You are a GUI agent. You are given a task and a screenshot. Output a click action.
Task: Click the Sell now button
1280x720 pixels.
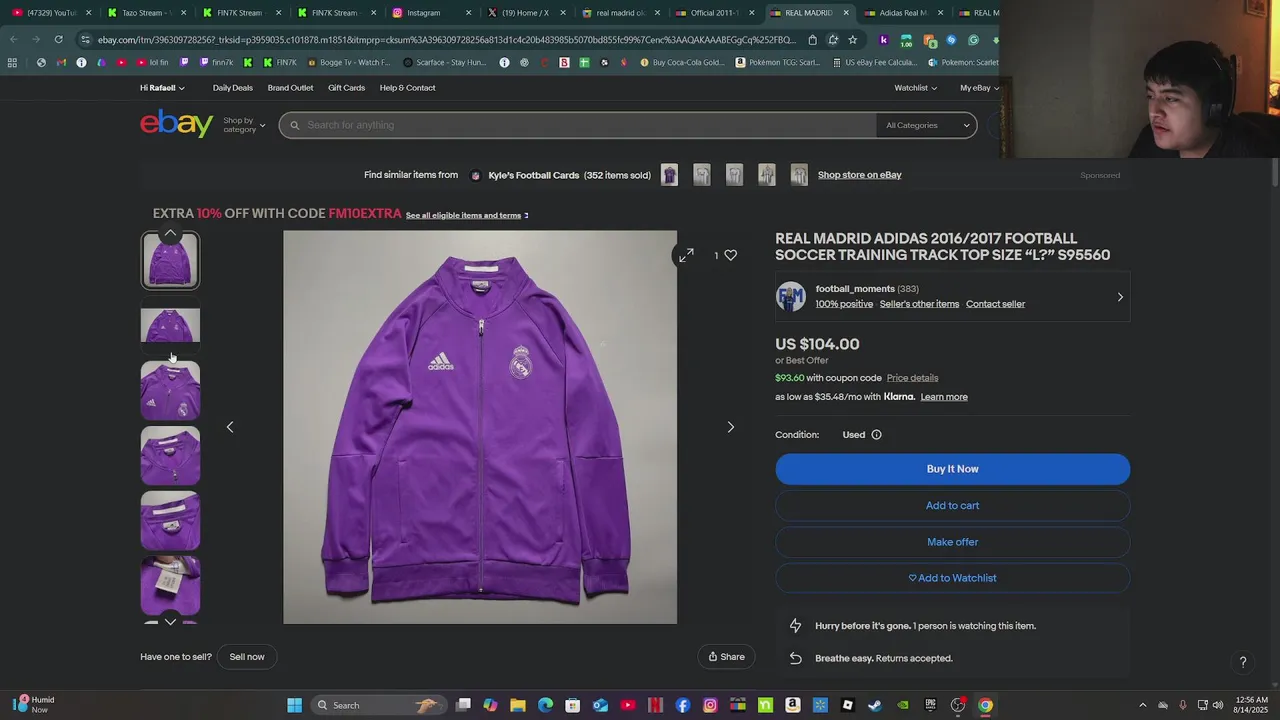click(247, 657)
